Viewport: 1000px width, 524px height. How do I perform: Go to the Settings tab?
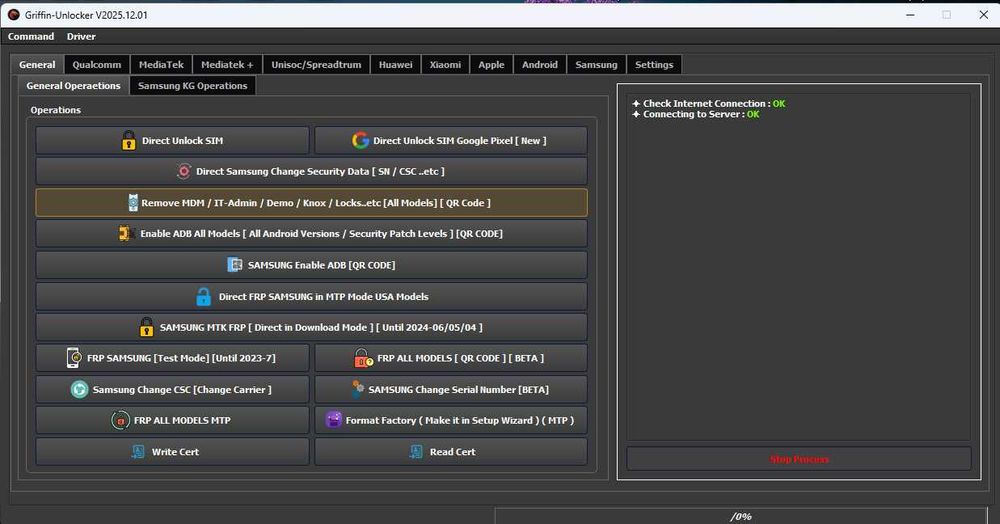pos(654,64)
